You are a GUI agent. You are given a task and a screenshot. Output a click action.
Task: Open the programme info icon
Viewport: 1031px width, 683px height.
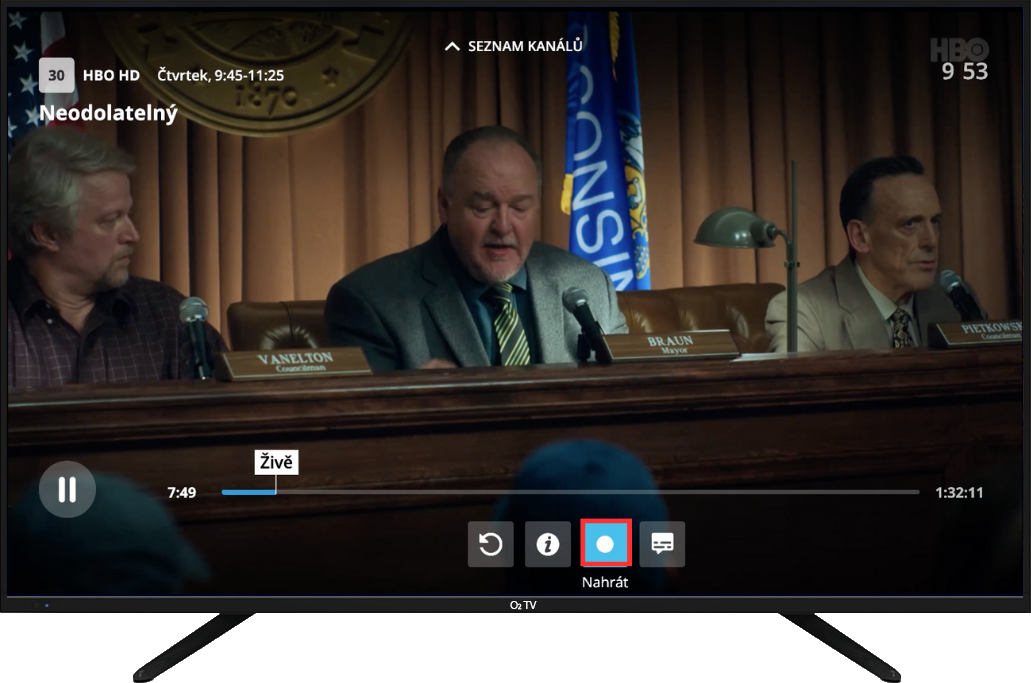click(547, 544)
